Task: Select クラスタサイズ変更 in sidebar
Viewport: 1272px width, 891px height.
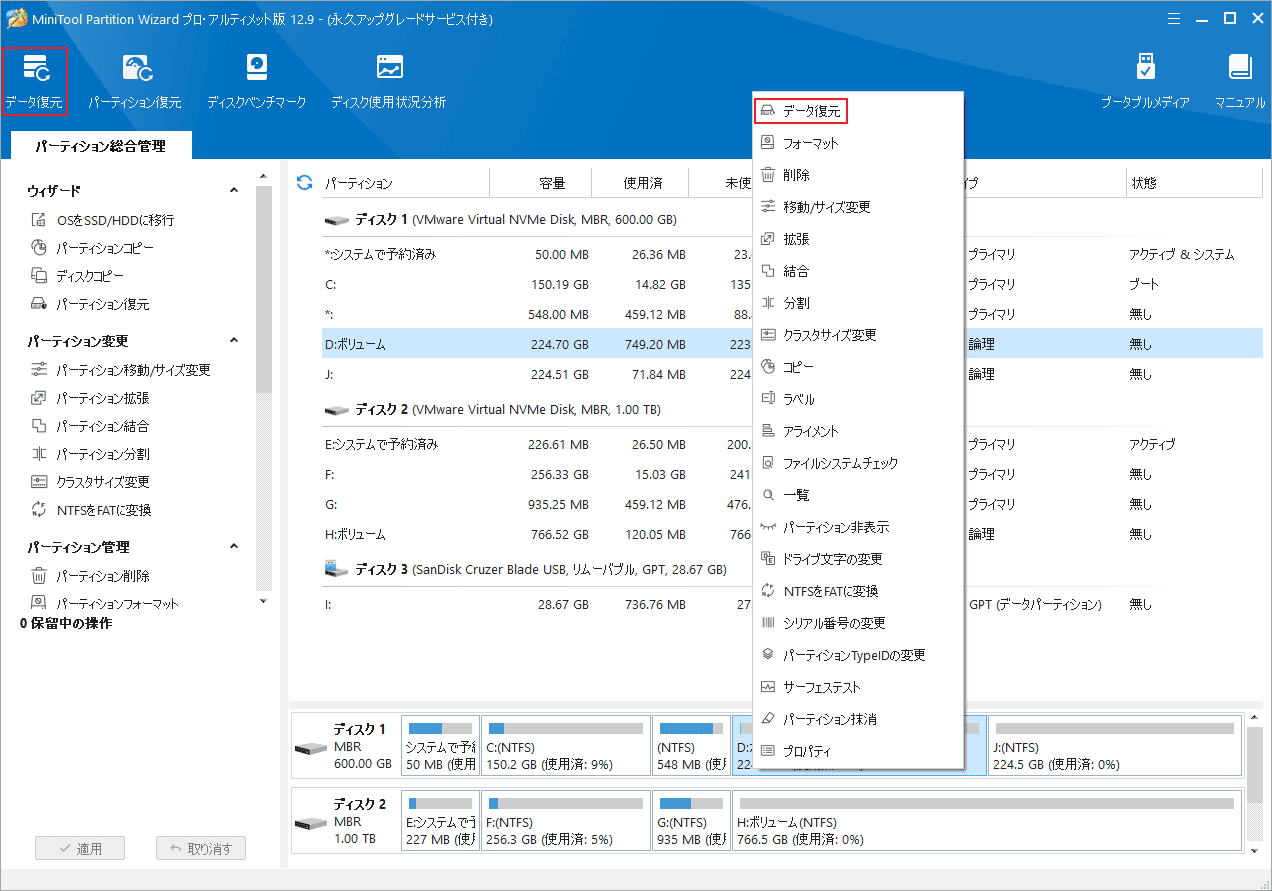Action: (x=90, y=482)
